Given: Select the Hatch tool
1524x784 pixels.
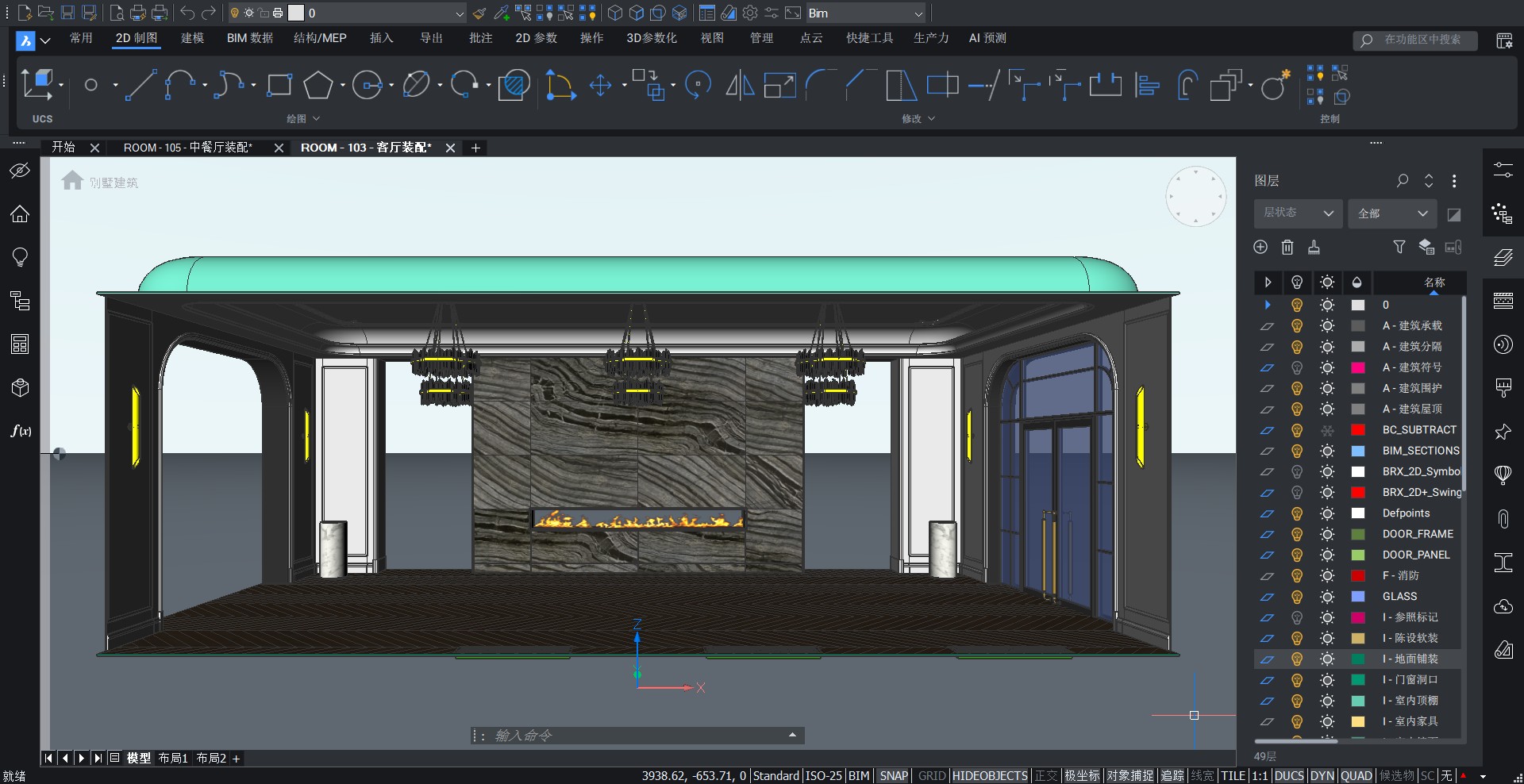Looking at the screenshot, I should point(514,84).
